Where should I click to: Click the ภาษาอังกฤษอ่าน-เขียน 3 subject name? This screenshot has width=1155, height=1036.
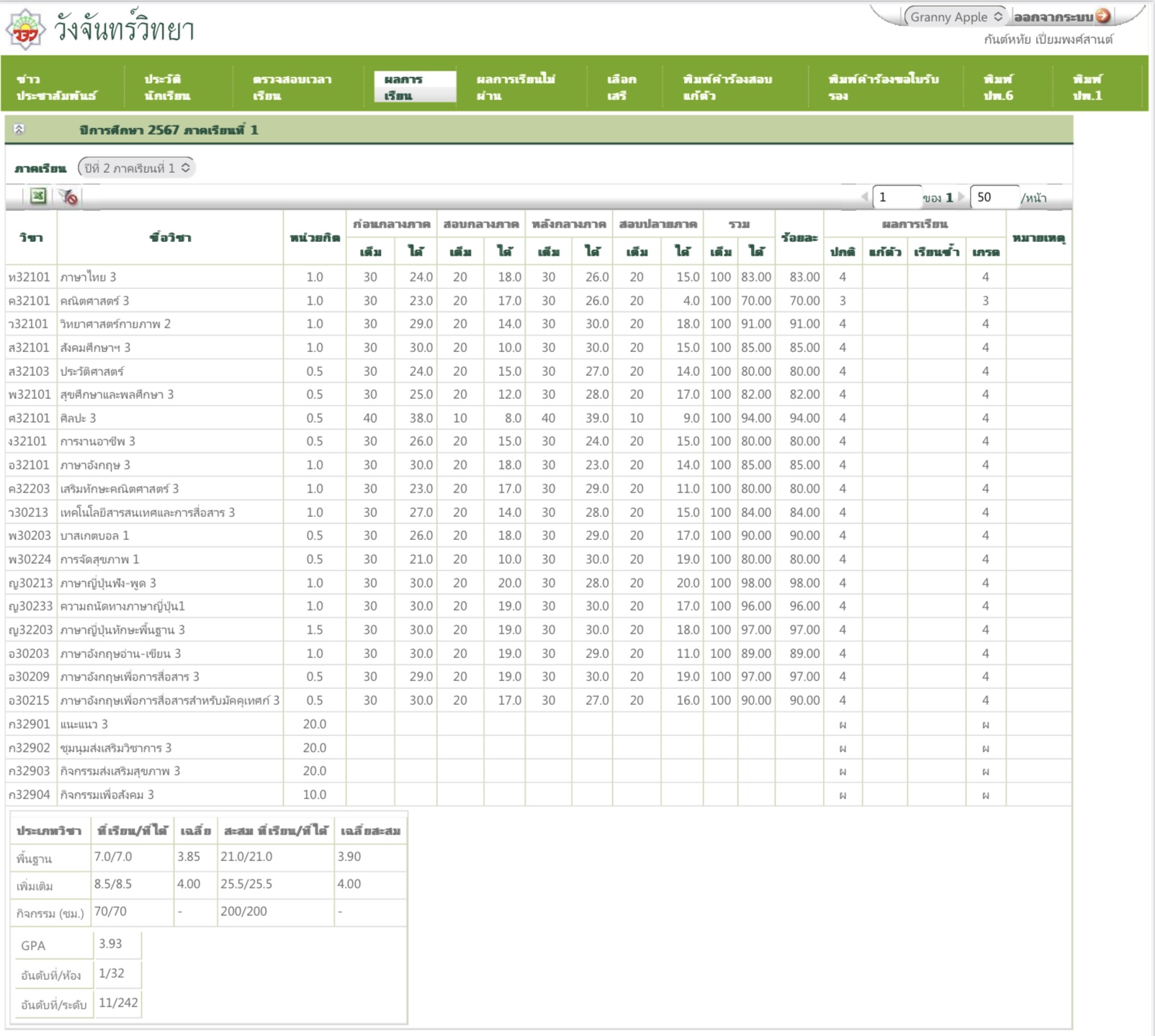click(x=120, y=654)
